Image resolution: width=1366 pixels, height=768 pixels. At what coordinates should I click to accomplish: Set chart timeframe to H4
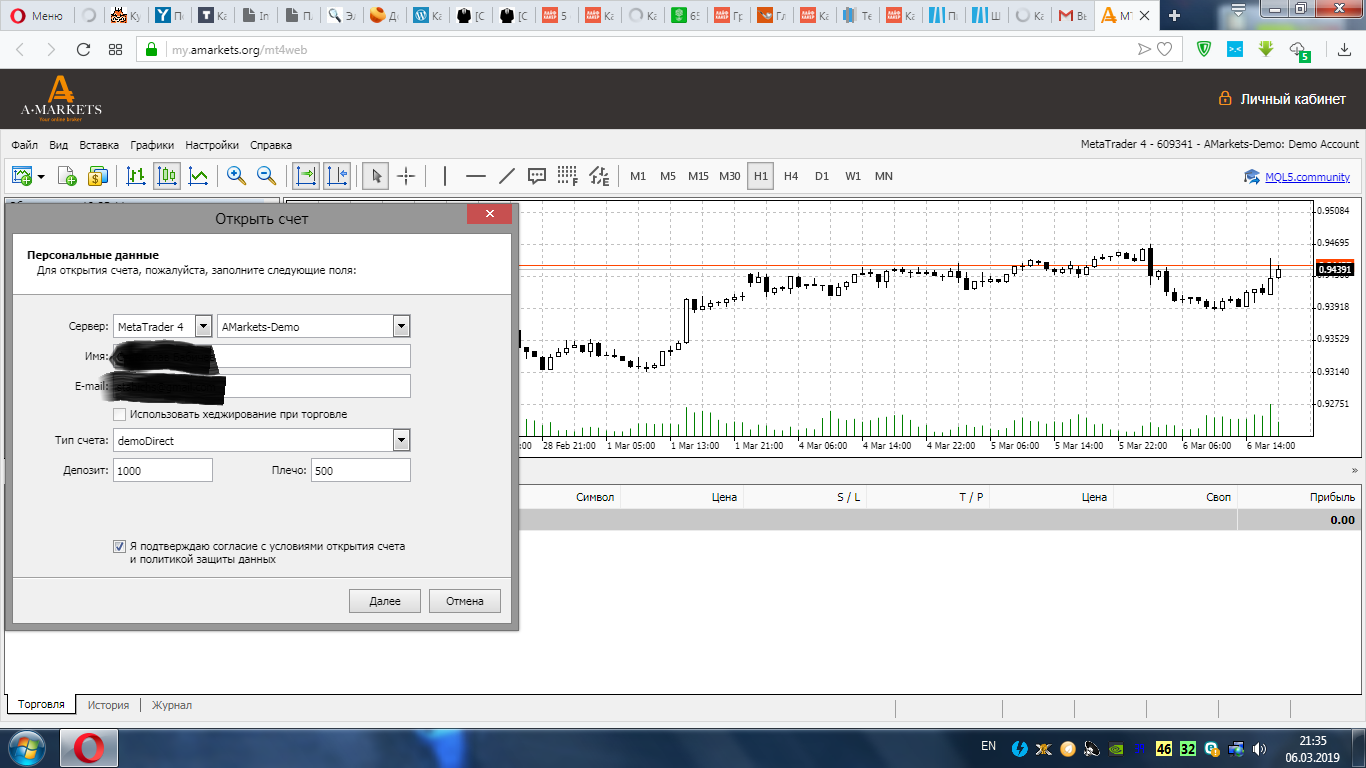pyautogui.click(x=791, y=176)
